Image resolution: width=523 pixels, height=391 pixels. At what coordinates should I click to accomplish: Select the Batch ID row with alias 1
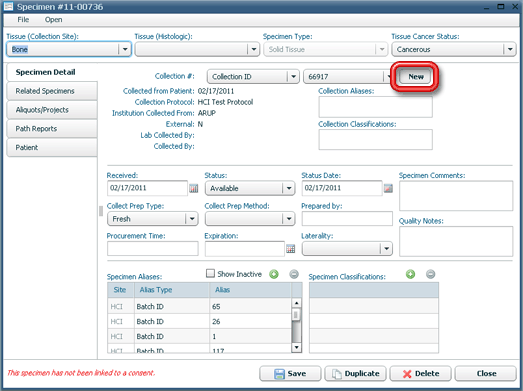(199, 336)
